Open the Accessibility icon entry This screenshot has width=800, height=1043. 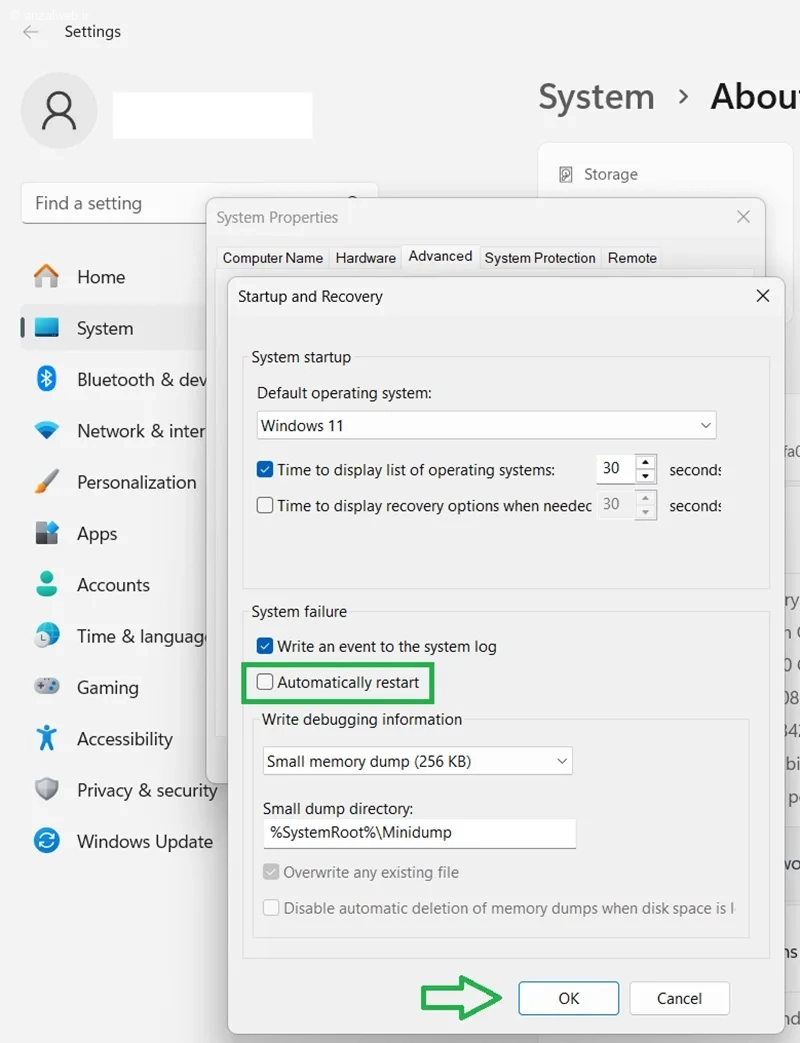pyautogui.click(x=46, y=738)
